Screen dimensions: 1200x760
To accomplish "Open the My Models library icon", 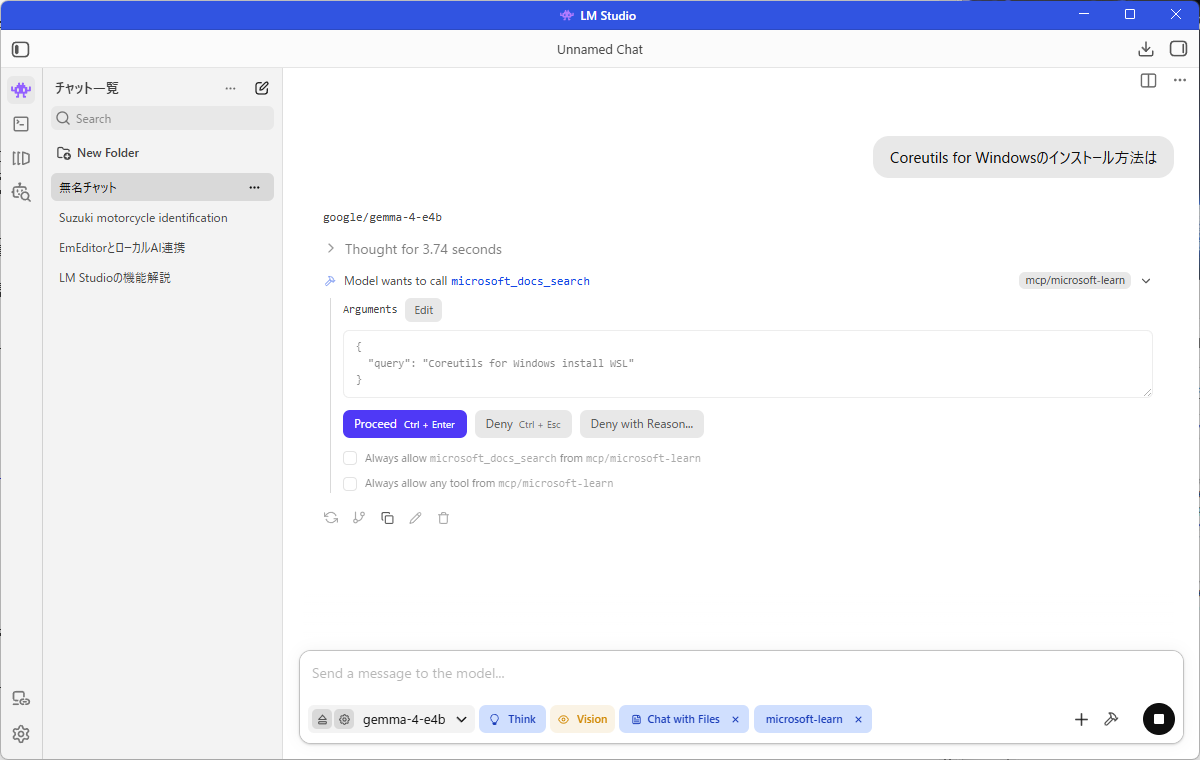I will point(21,158).
